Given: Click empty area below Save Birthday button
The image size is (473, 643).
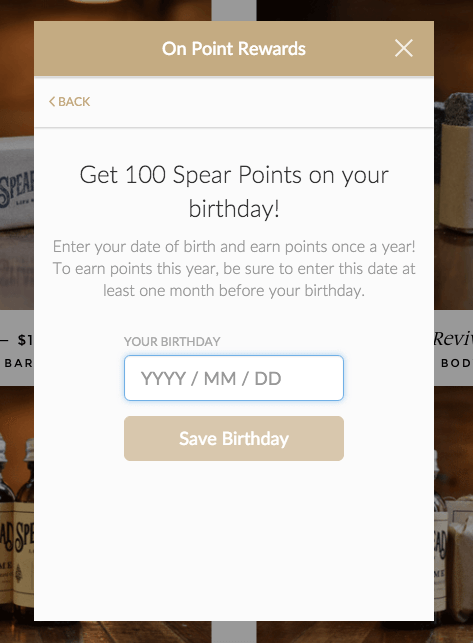Looking at the screenshot, I should pyautogui.click(x=234, y=541).
